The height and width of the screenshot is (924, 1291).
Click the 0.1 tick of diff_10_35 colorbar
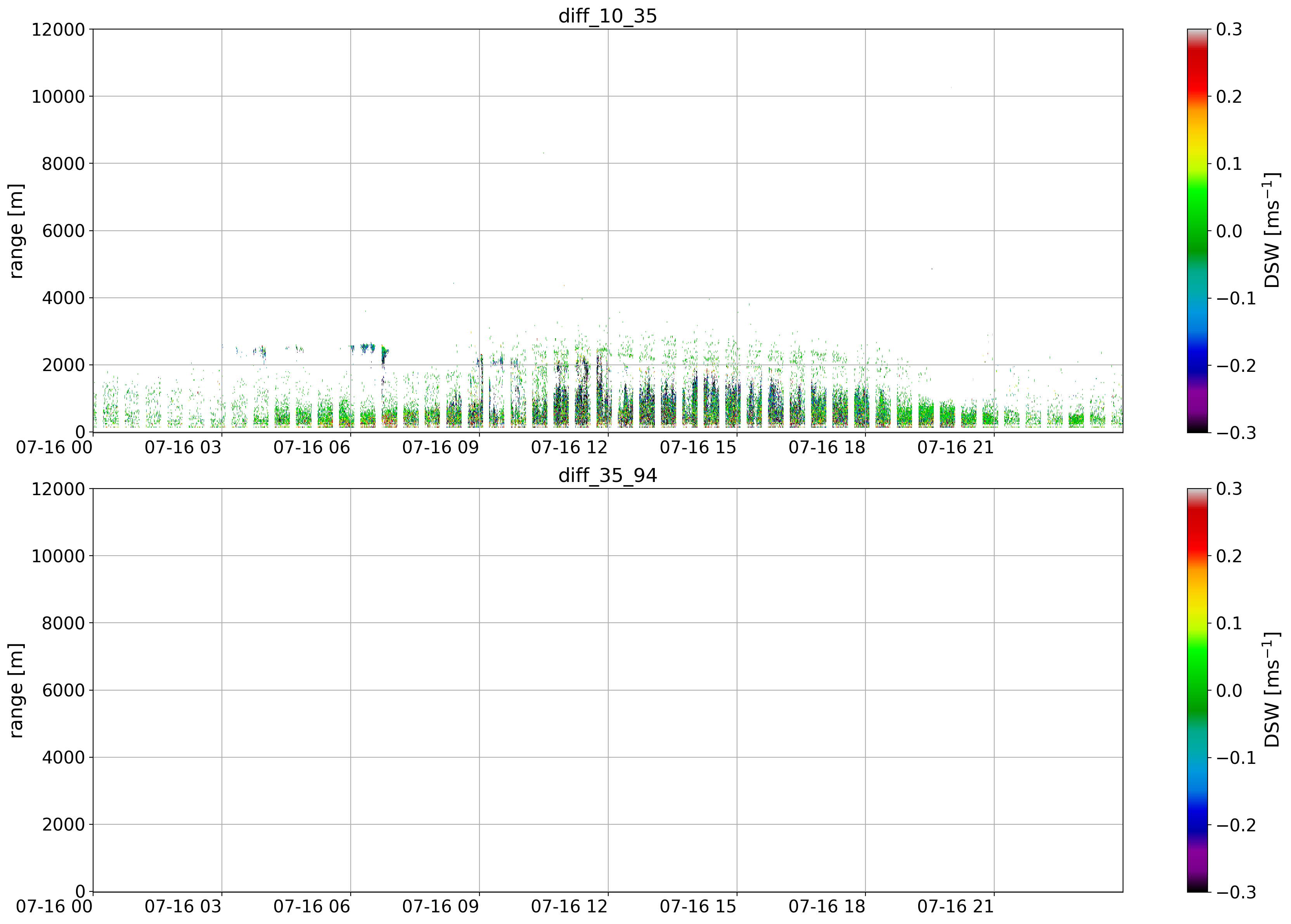coord(1230,164)
